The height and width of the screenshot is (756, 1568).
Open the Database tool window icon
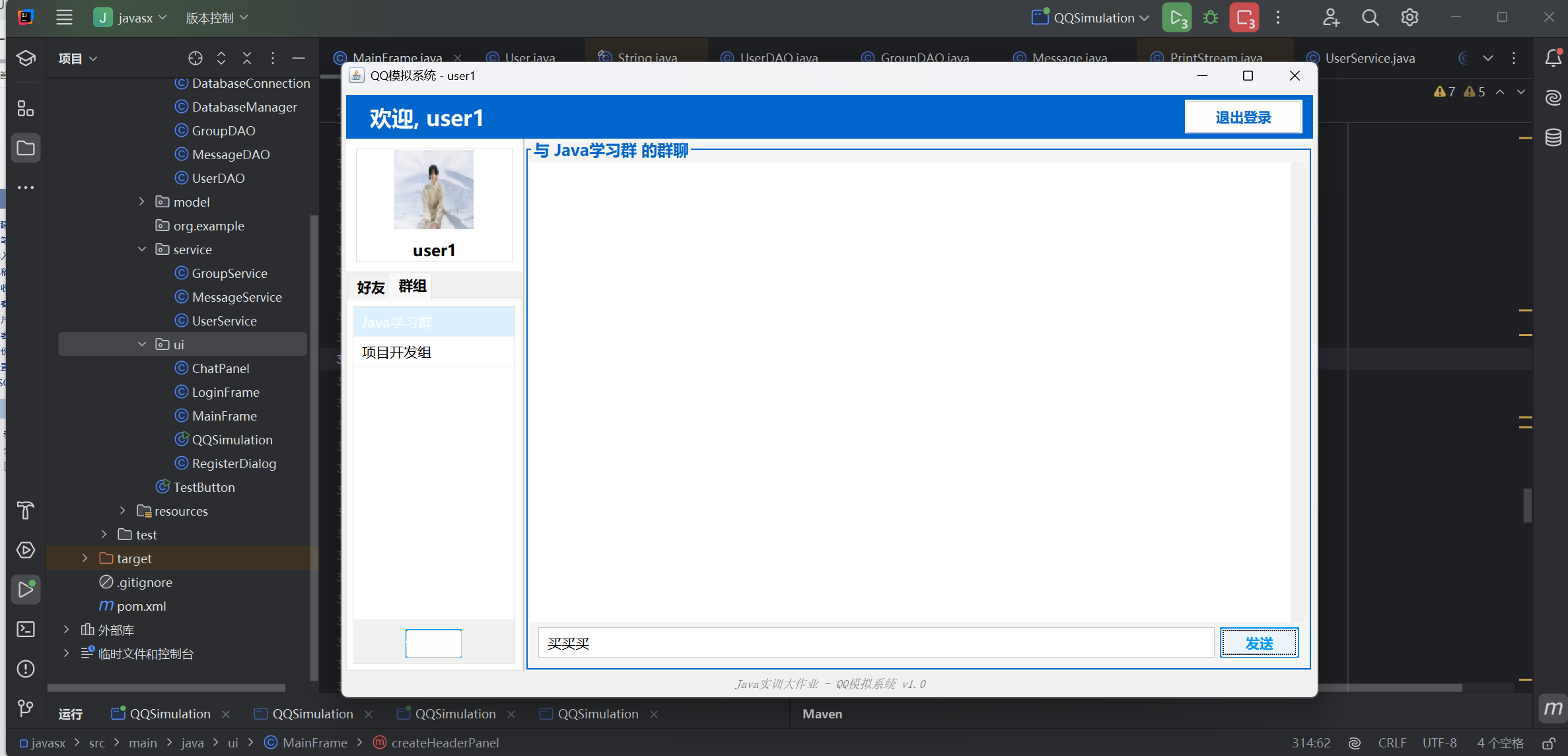pos(1553,137)
